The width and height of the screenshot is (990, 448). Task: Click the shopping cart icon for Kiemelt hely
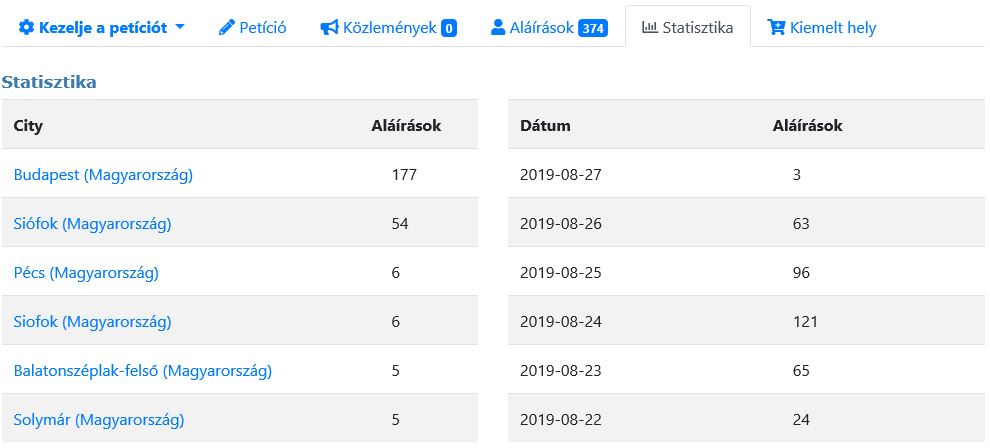pos(776,28)
